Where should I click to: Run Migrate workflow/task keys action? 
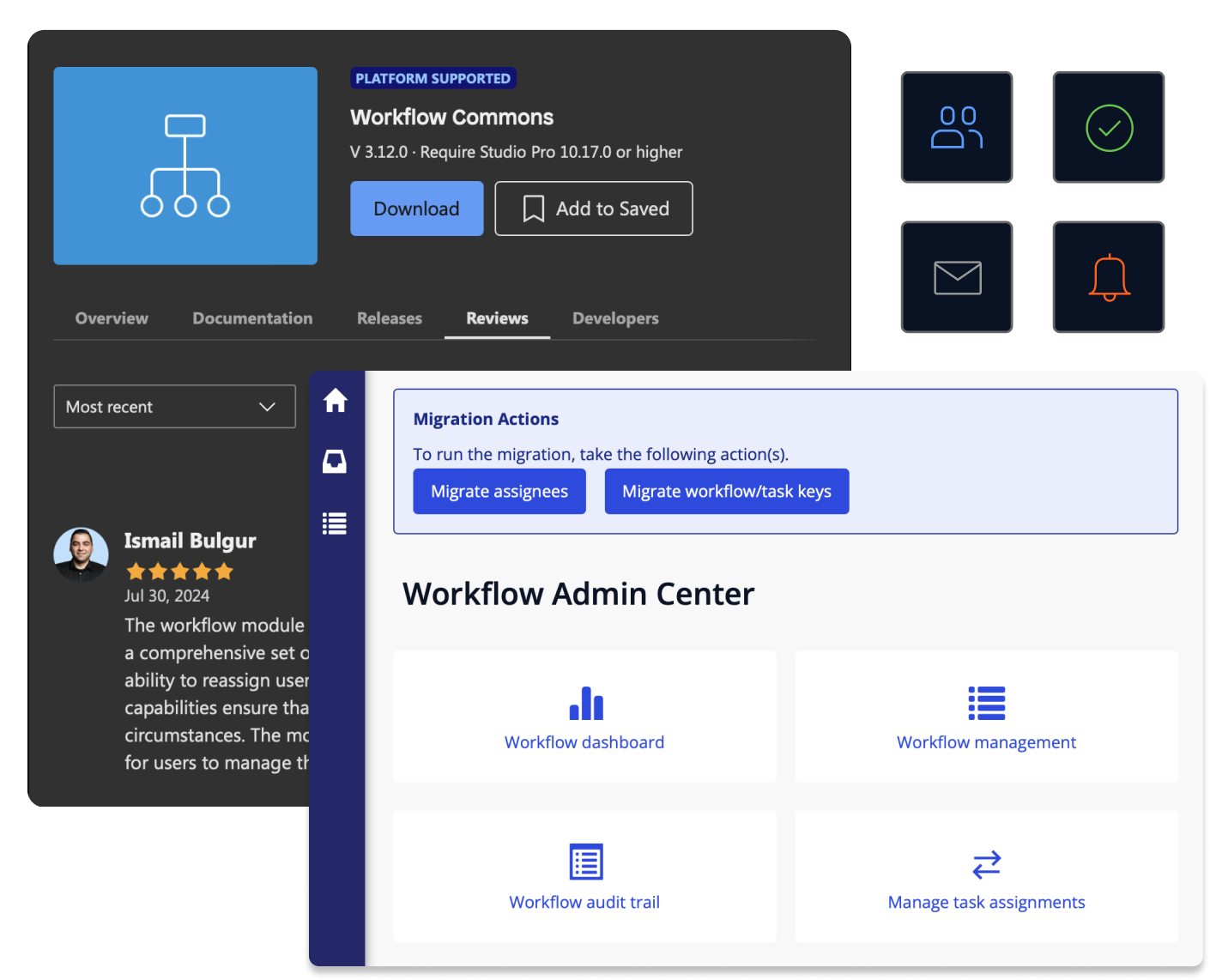[726, 492]
